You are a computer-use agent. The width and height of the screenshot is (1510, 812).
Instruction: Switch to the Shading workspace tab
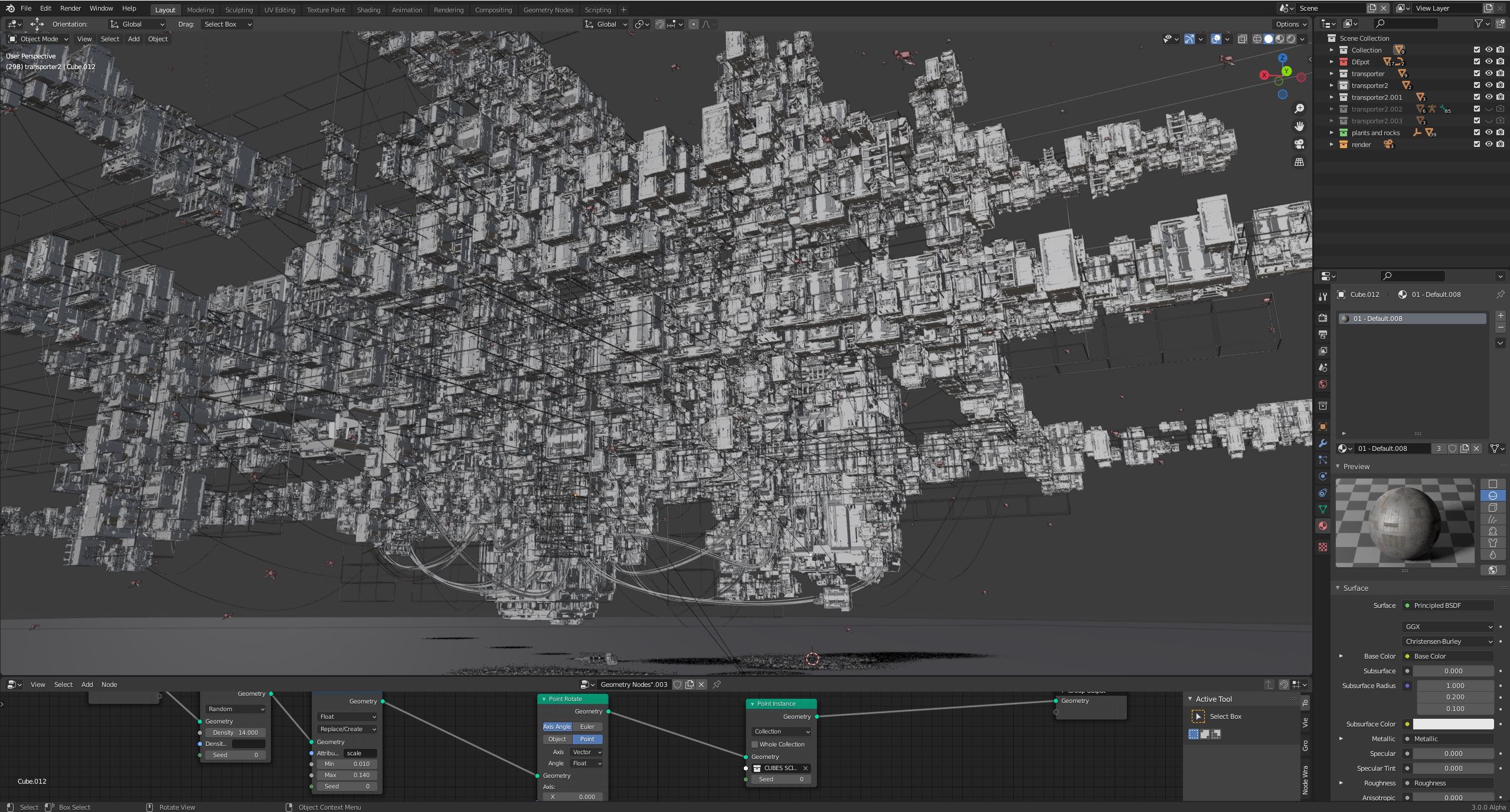click(x=368, y=10)
